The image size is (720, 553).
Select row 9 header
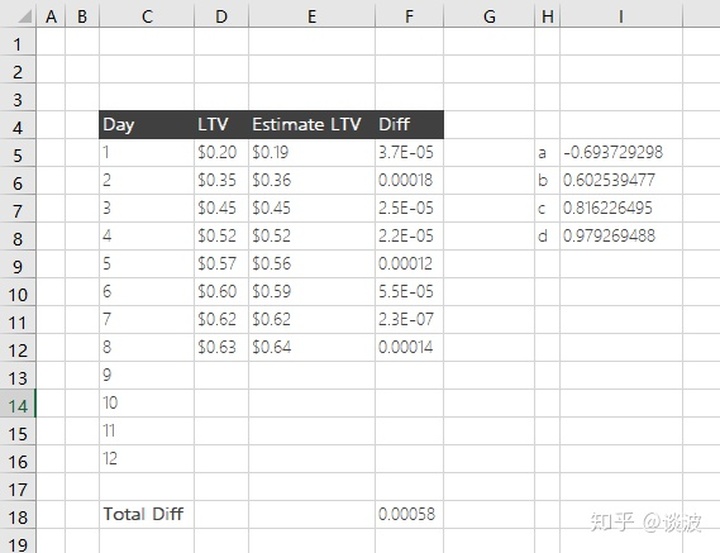coord(18,264)
